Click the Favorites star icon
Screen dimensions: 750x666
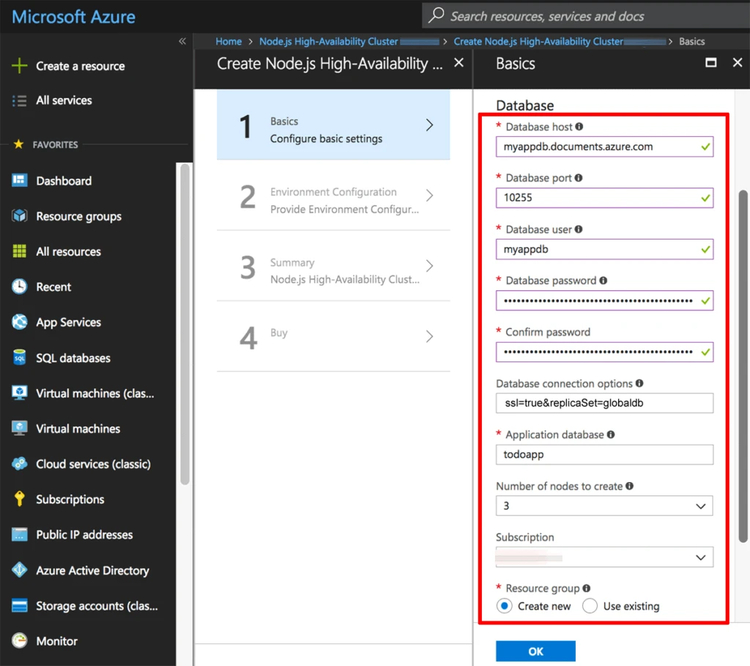pyautogui.click(x=19, y=144)
